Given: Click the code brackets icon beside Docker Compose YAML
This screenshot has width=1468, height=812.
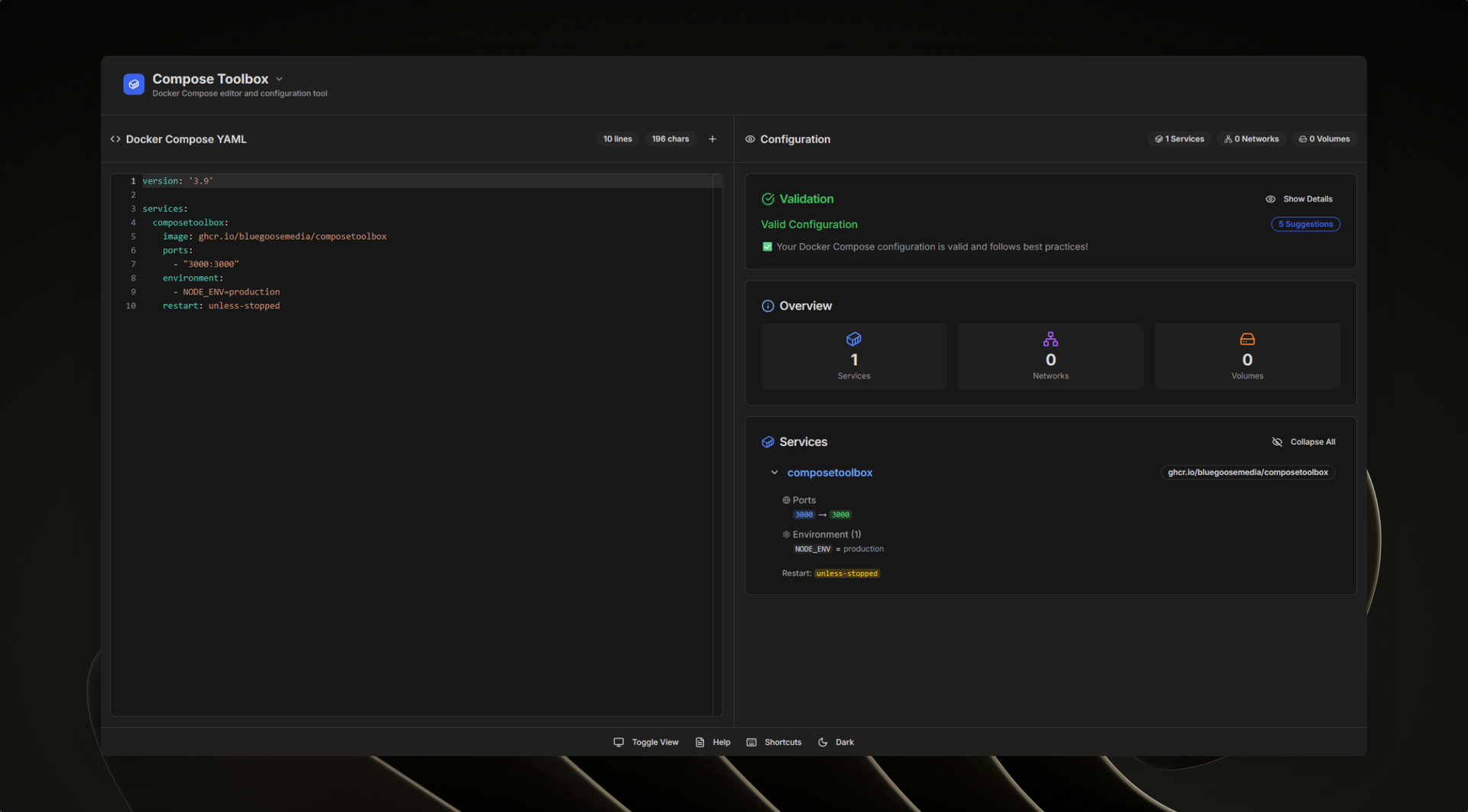Looking at the screenshot, I should point(115,139).
